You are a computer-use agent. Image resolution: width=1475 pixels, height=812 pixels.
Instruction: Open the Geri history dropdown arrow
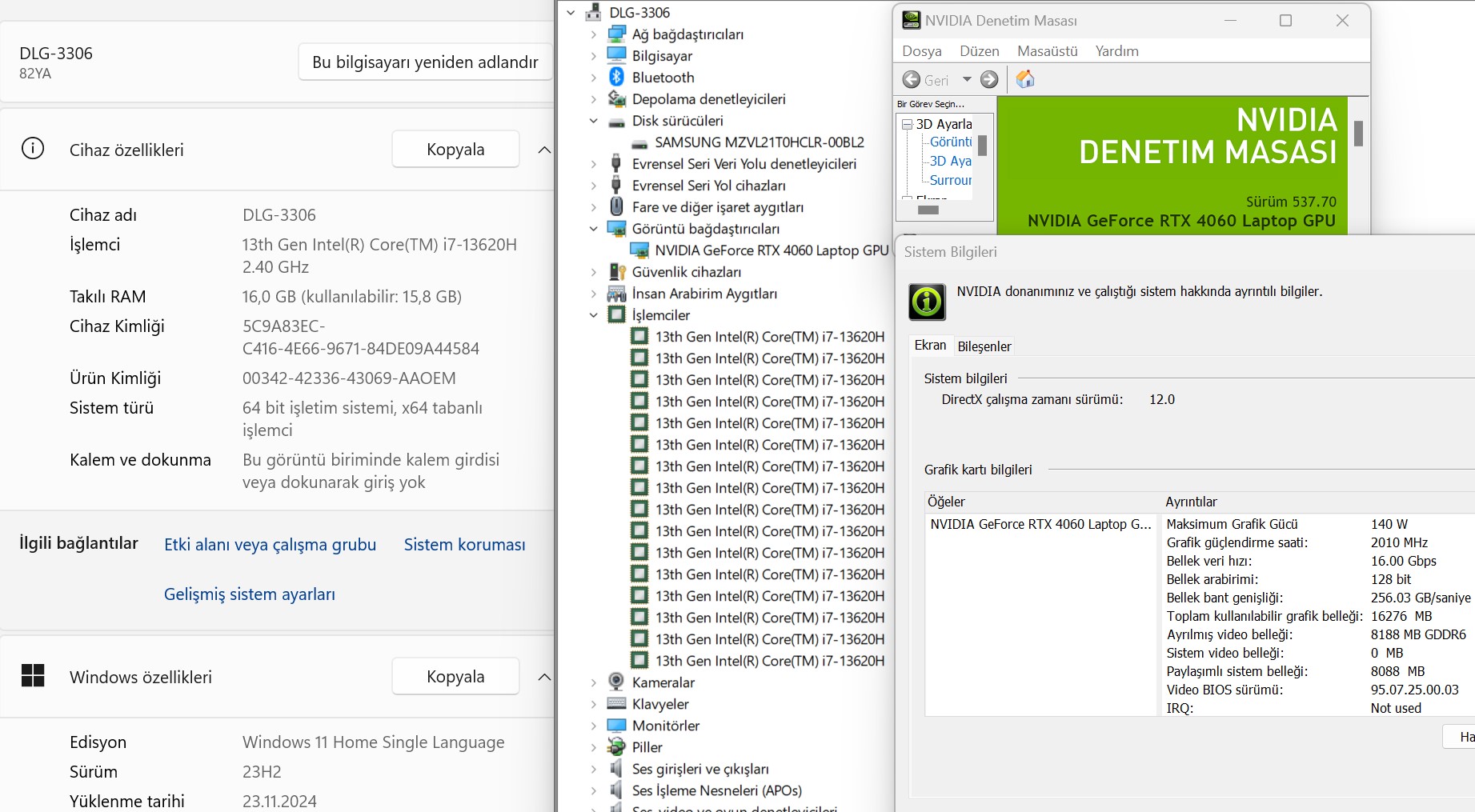[x=967, y=79]
